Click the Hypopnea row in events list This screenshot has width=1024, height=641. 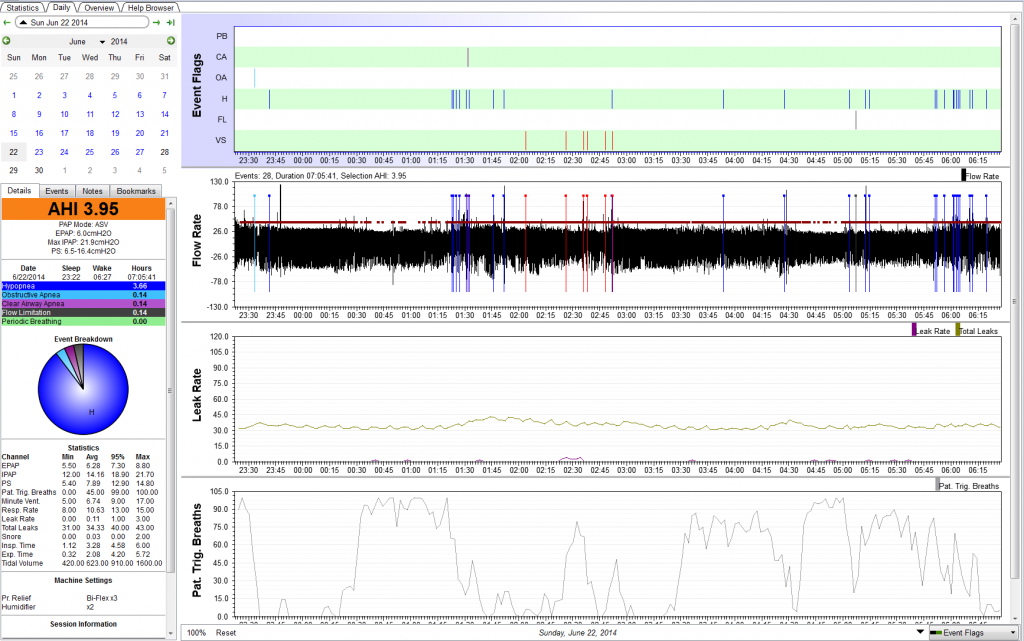coord(88,286)
